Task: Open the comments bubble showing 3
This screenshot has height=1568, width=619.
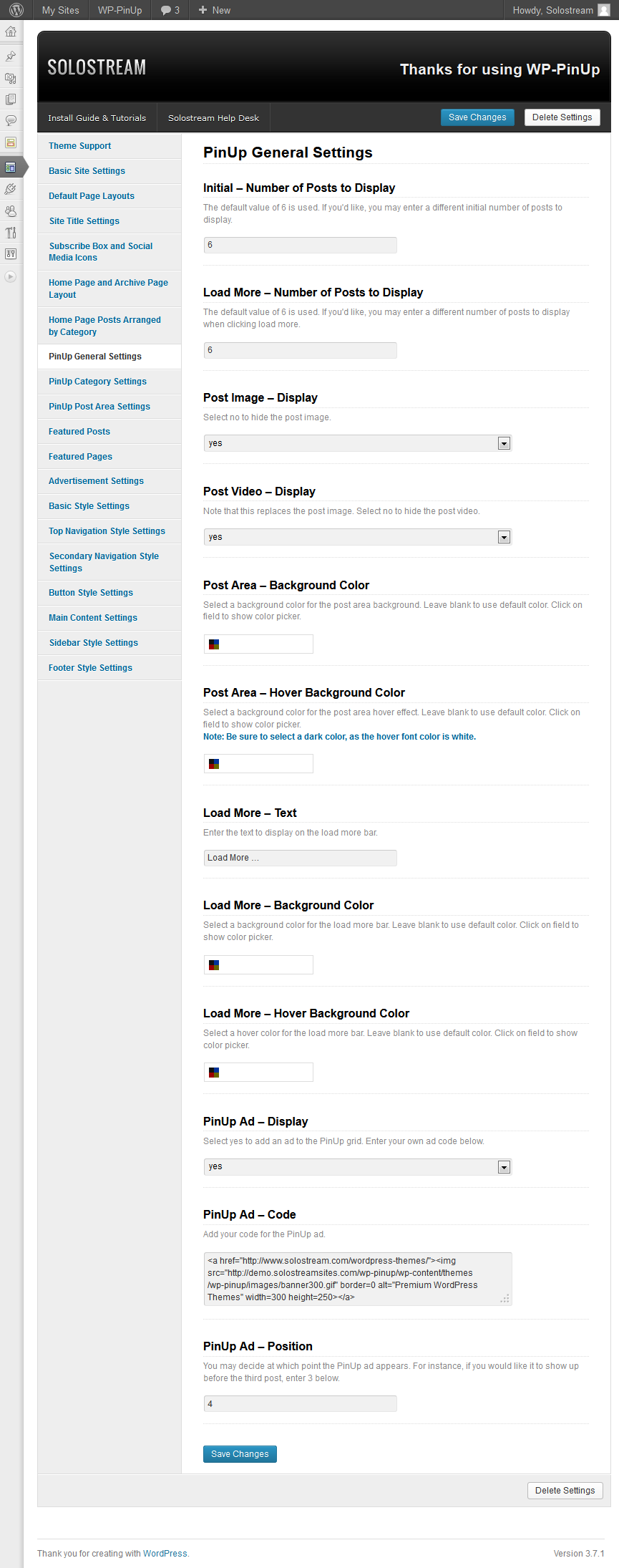Action: coord(170,10)
